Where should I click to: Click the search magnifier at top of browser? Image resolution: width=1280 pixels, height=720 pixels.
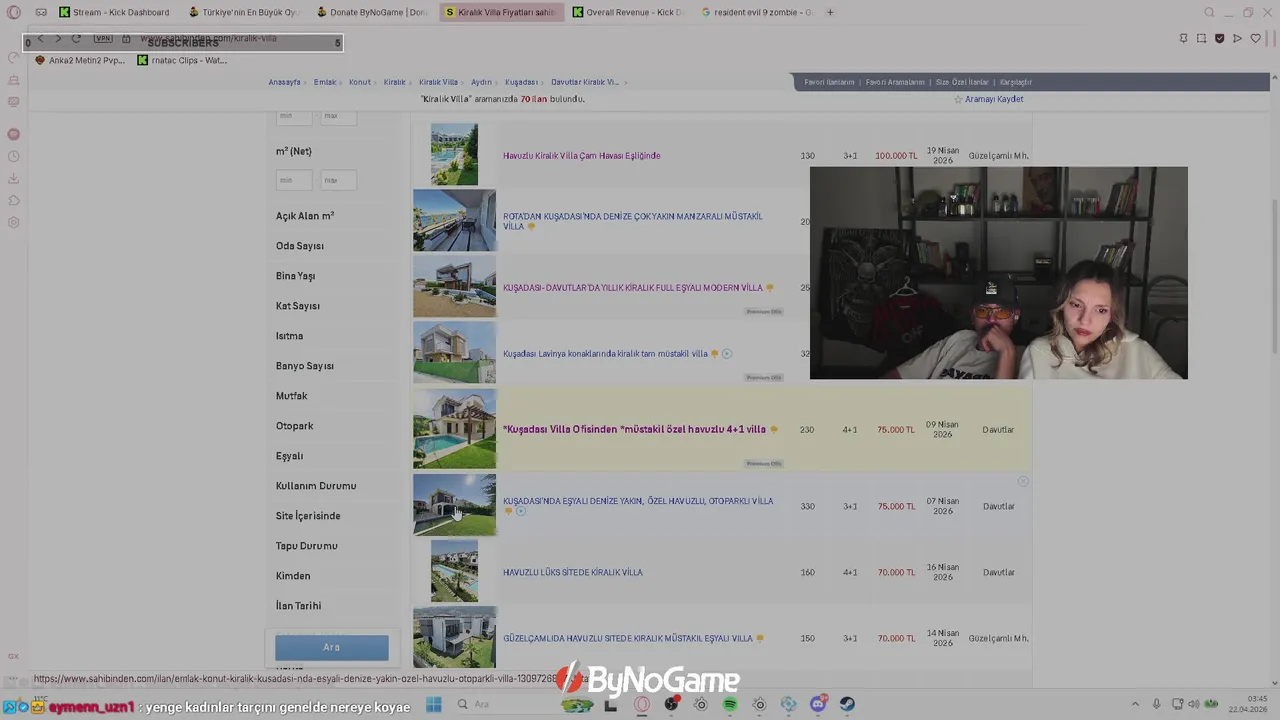click(1209, 12)
